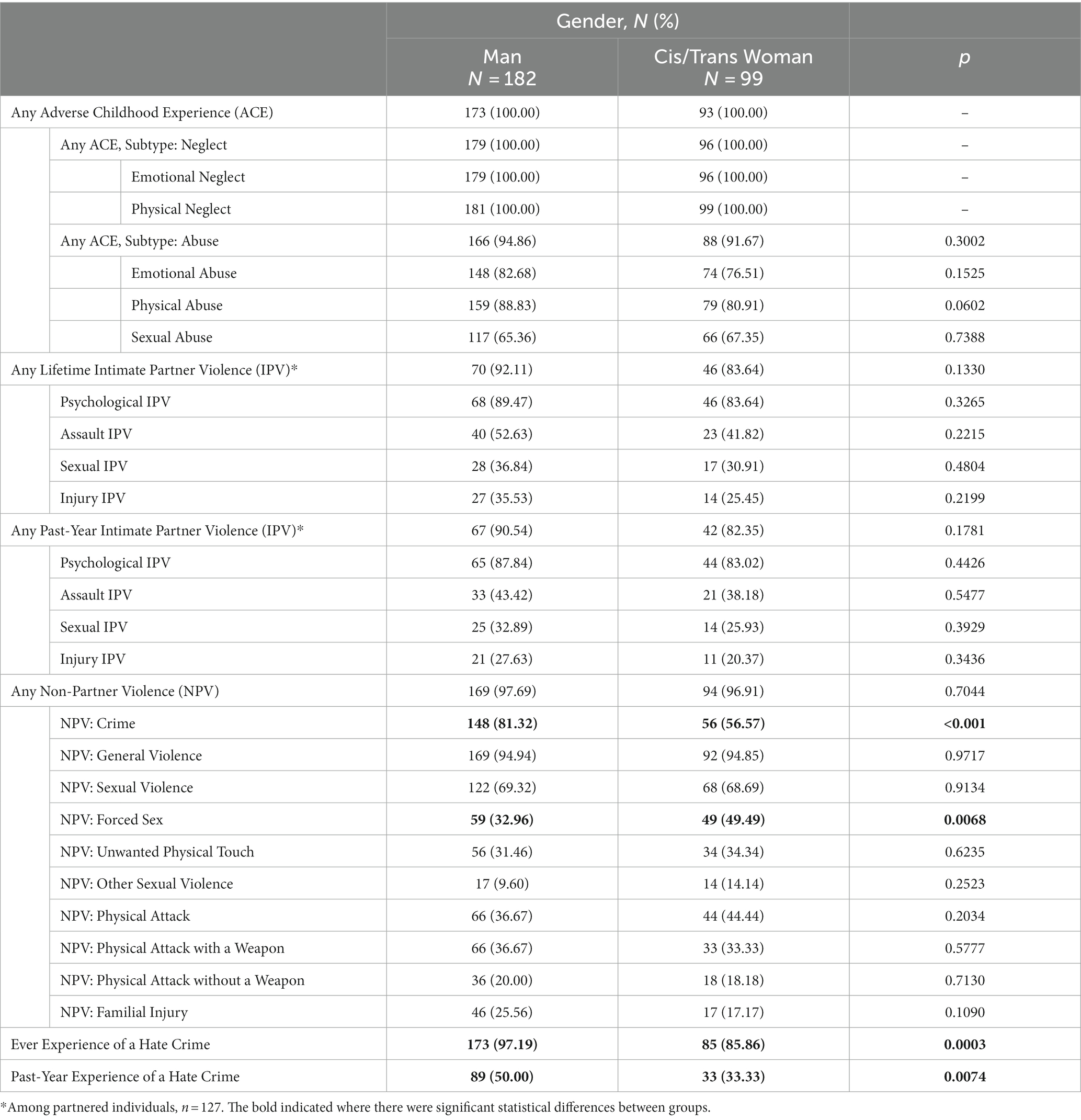Click the '148 (82.68)' cell
1081x1120 pixels.
502,273
